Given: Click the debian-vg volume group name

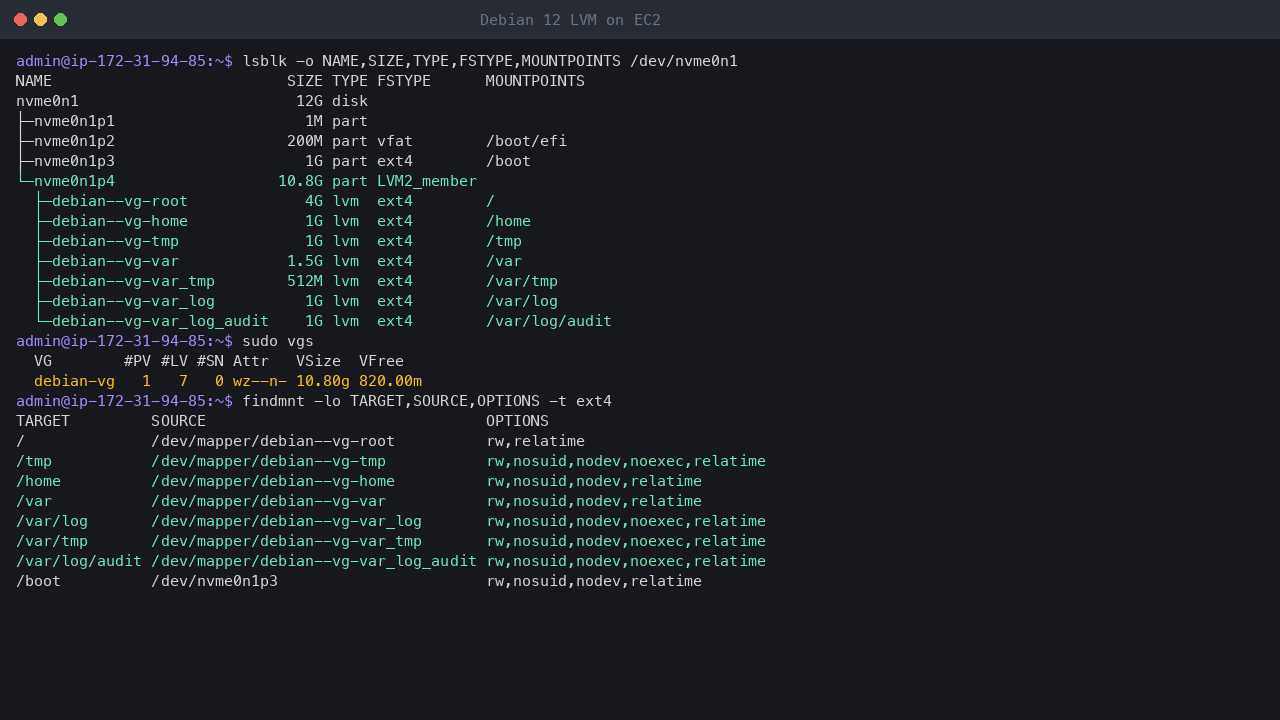Looking at the screenshot, I should pyautogui.click(x=74, y=381).
